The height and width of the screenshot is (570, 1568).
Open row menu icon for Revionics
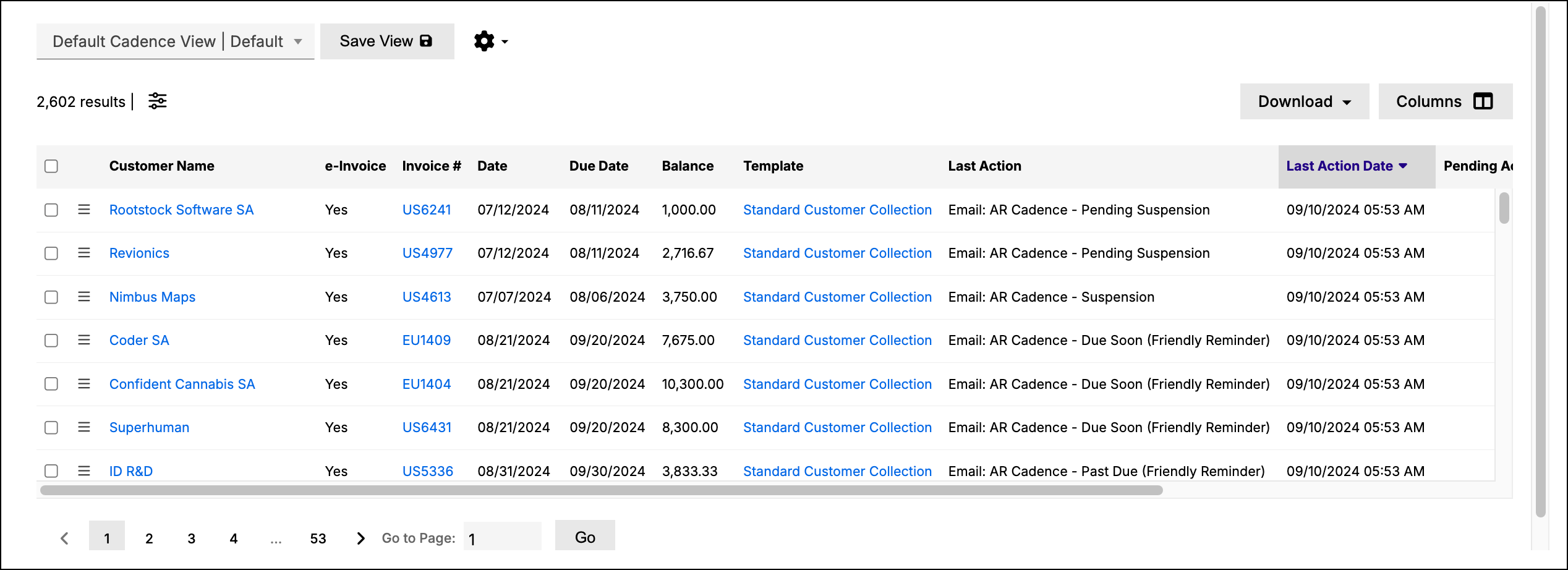(x=84, y=253)
